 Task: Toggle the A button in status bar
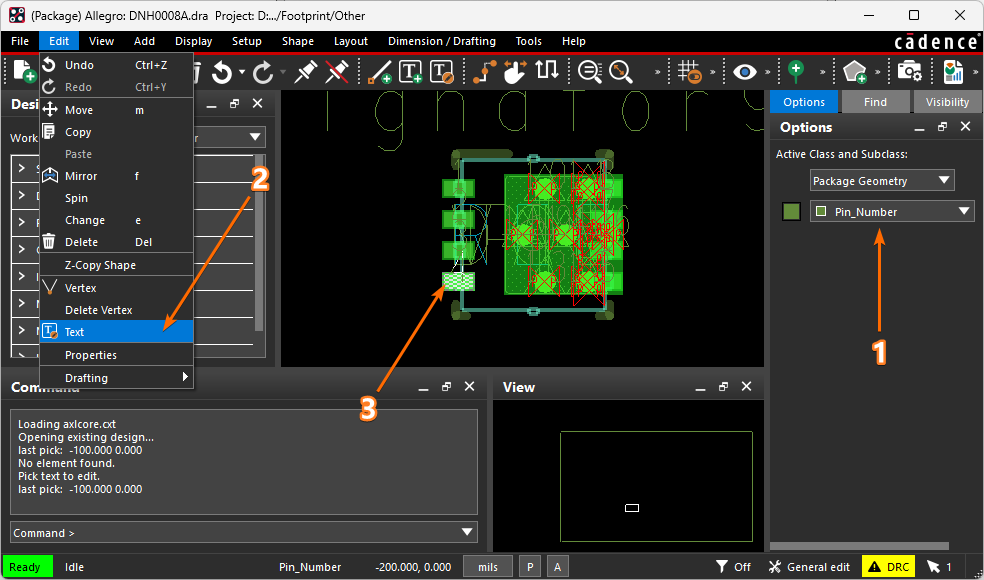pyautogui.click(x=557, y=567)
